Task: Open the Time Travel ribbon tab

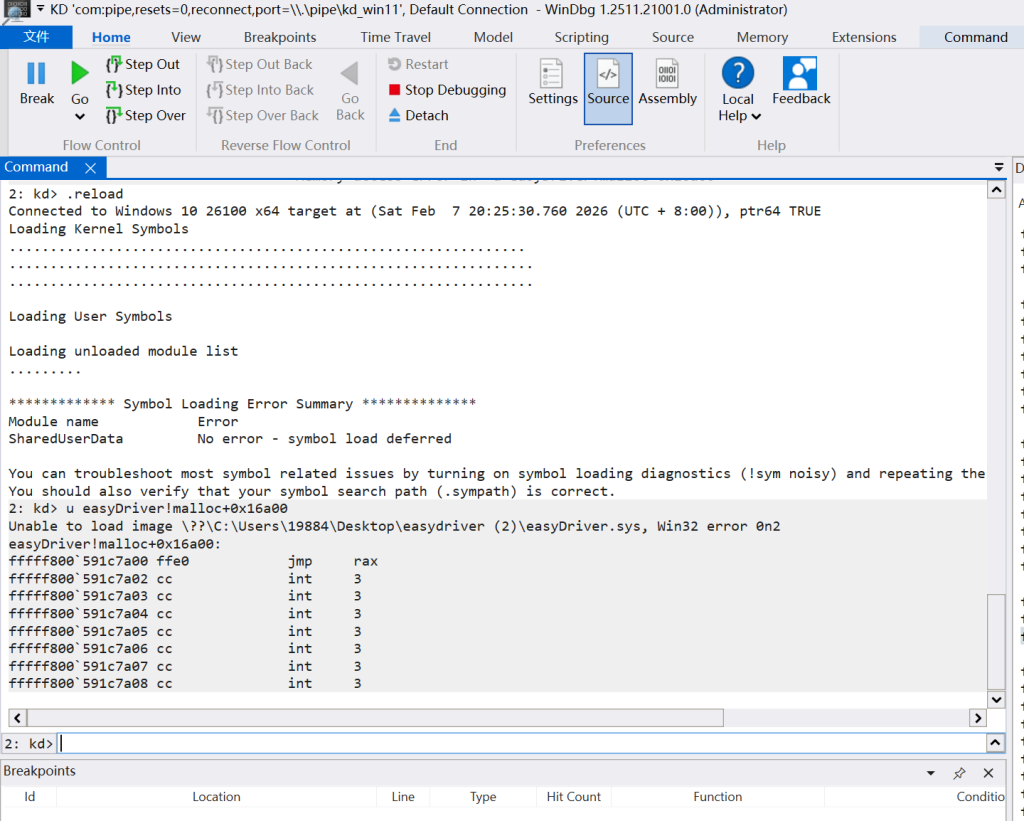Action: [396, 37]
